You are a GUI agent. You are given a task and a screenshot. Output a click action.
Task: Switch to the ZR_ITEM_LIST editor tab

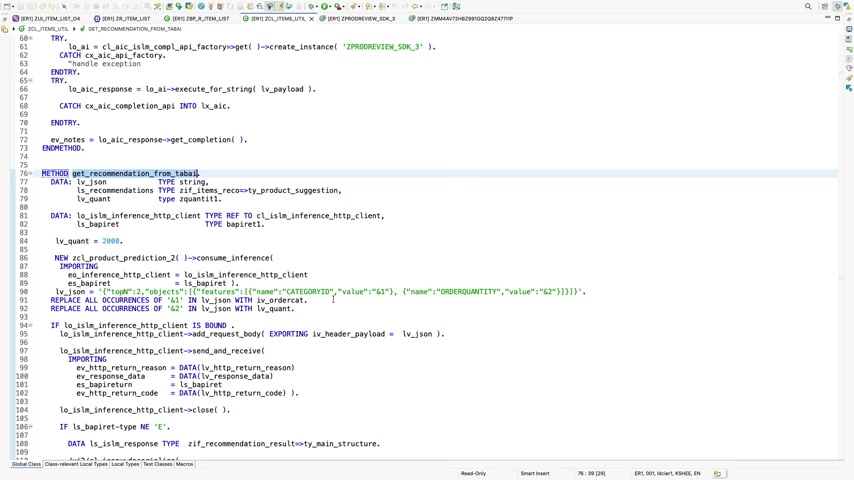click(x=122, y=19)
